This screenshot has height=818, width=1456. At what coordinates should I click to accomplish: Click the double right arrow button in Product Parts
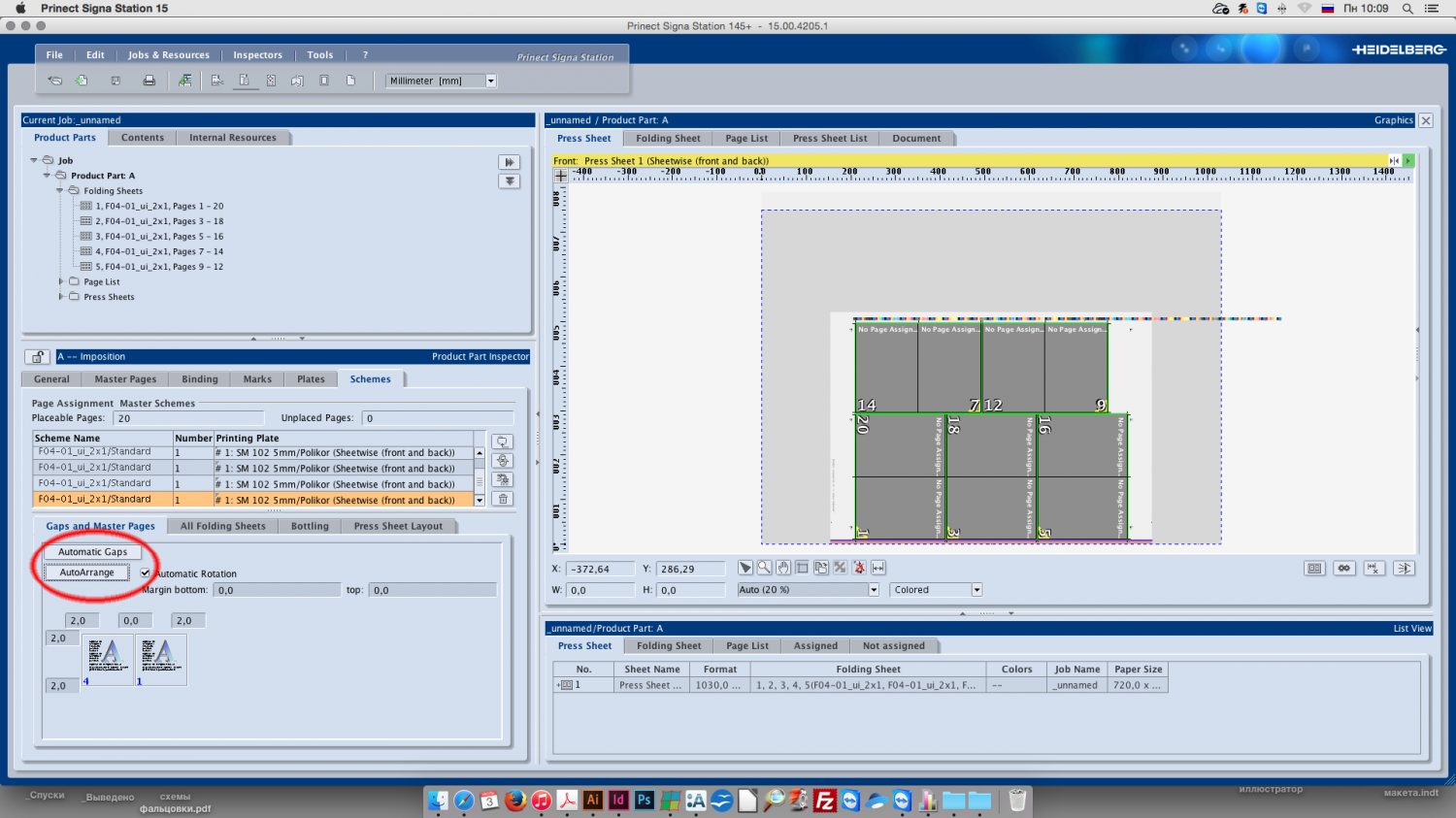(x=509, y=162)
